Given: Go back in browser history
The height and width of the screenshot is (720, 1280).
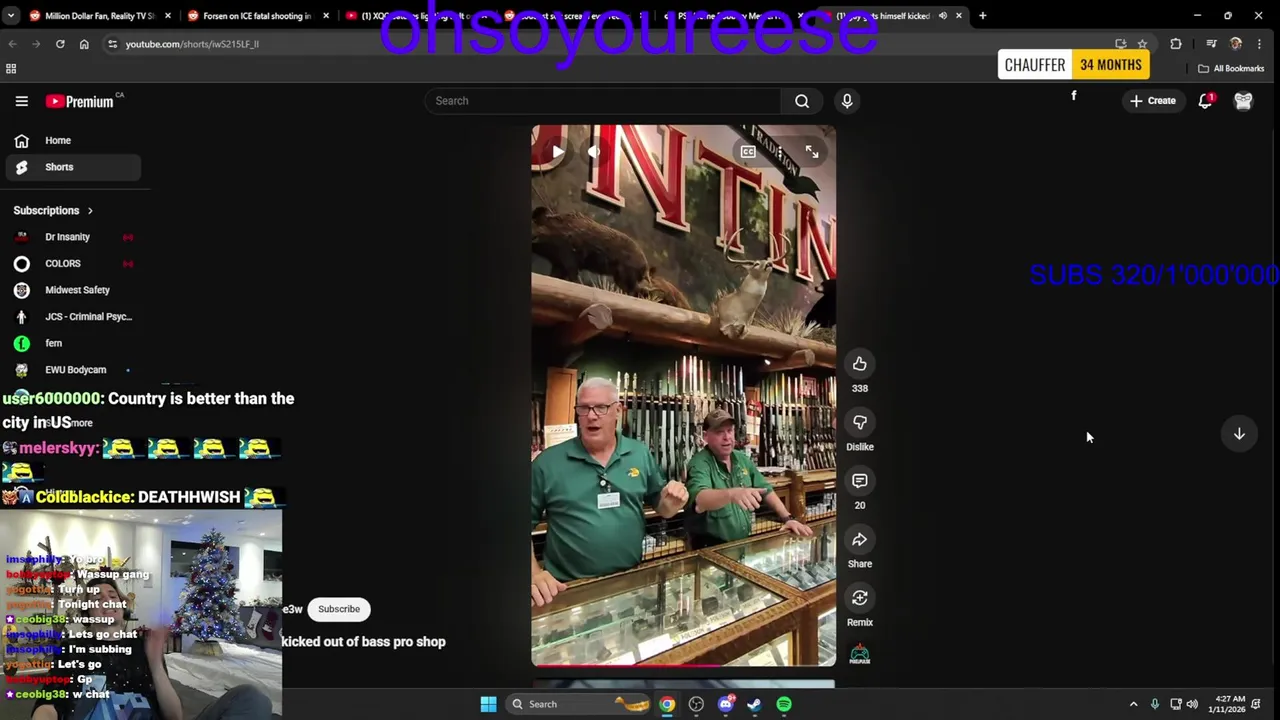Looking at the screenshot, I should click(12, 44).
